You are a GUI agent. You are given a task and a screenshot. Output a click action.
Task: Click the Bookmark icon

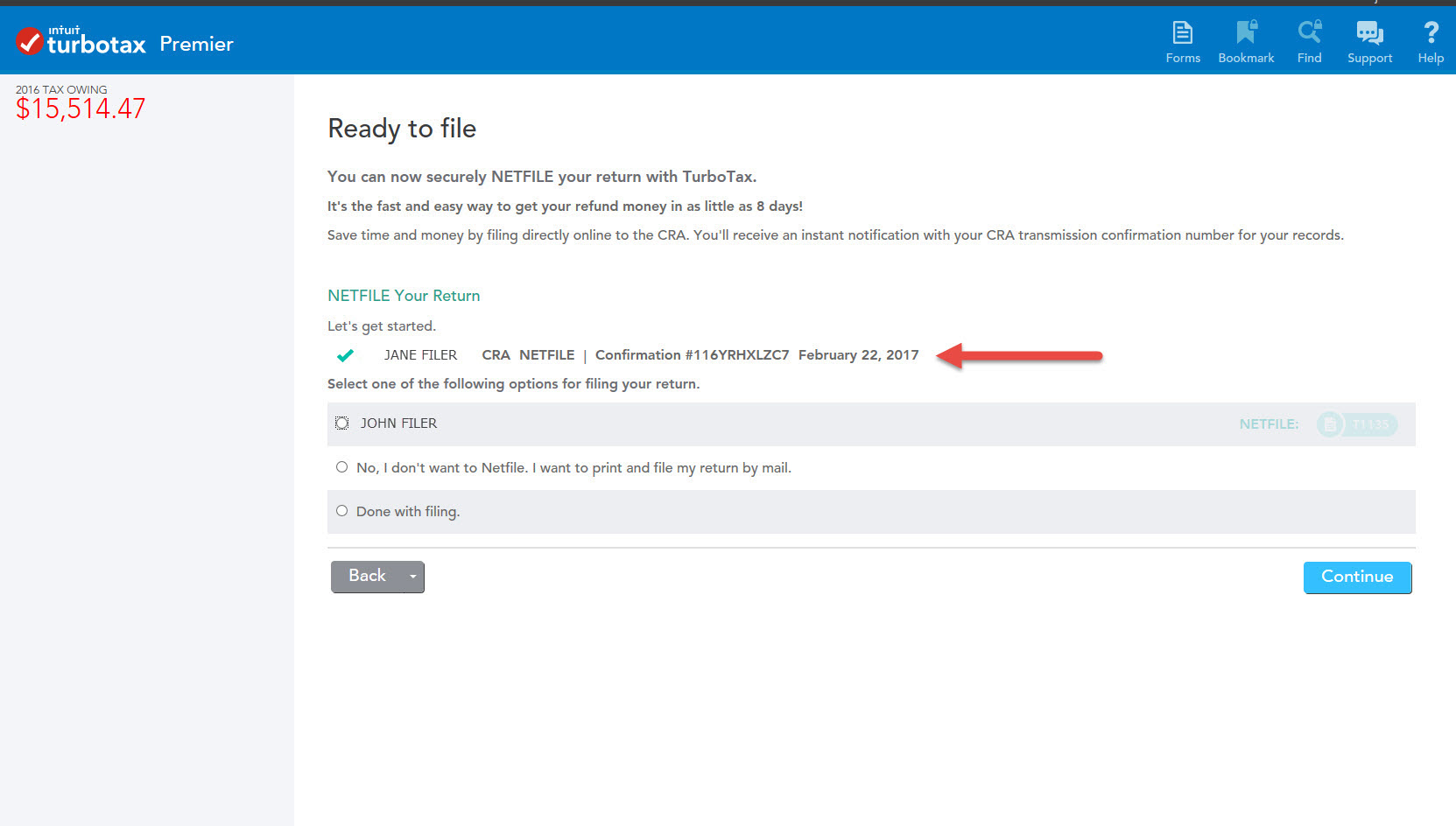tap(1246, 42)
